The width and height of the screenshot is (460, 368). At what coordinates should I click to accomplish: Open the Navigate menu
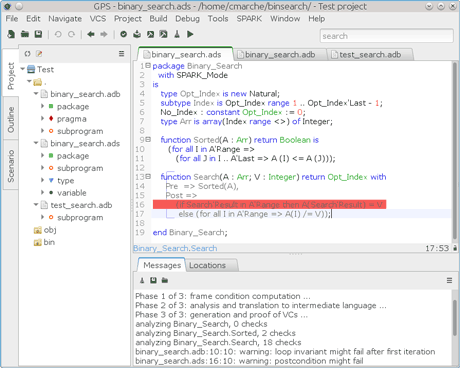point(65,19)
